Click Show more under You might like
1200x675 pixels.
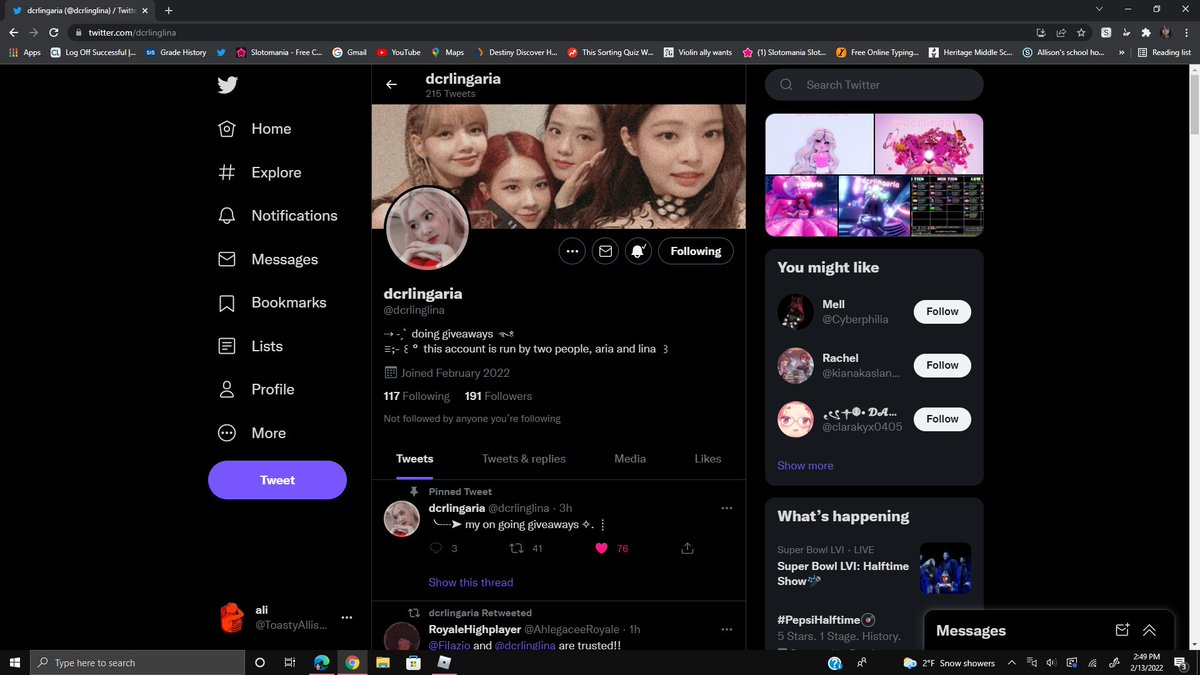pyautogui.click(x=805, y=466)
